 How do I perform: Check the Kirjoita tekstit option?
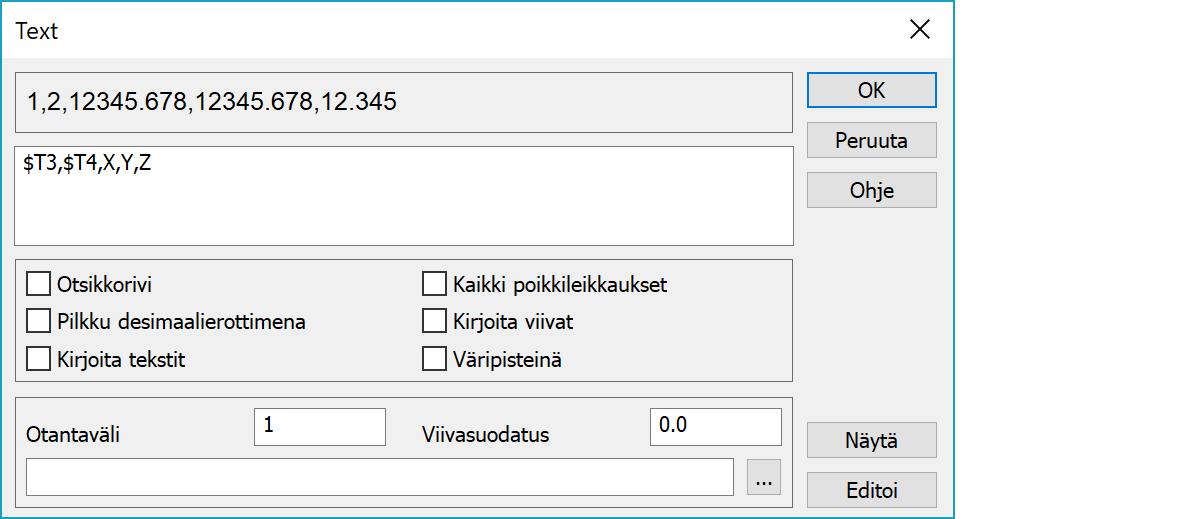[x=39, y=360]
